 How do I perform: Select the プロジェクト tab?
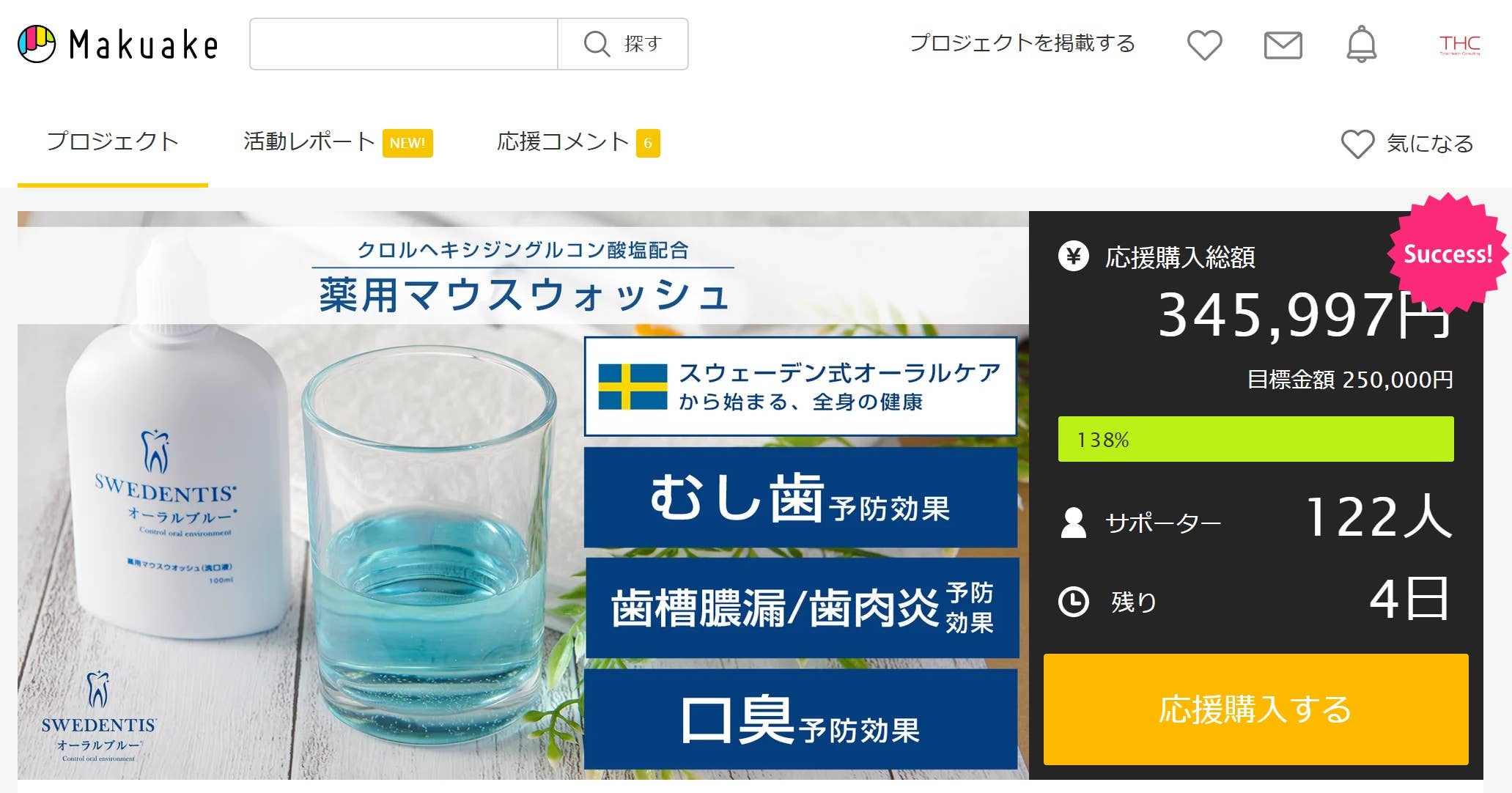(113, 141)
